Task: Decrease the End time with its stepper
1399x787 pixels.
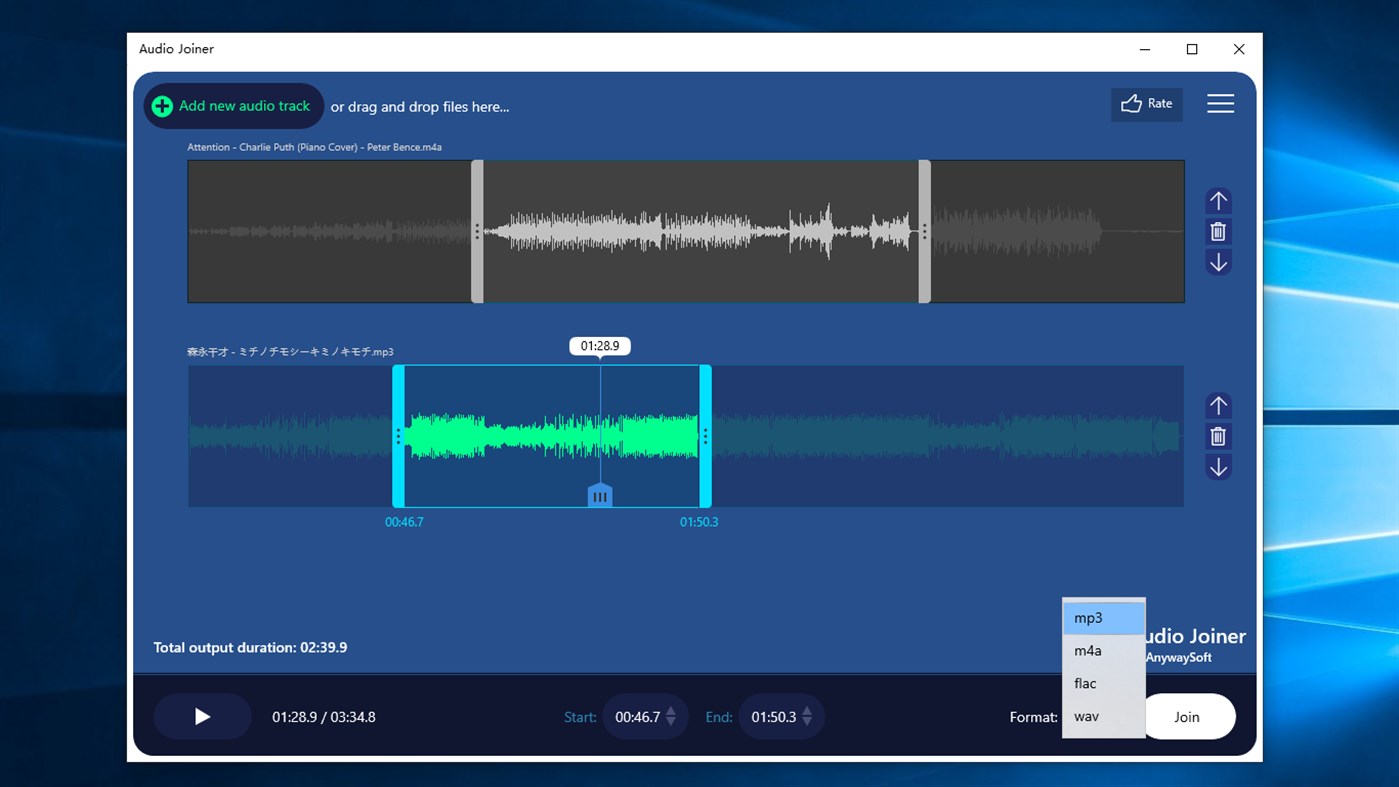Action: pos(807,722)
